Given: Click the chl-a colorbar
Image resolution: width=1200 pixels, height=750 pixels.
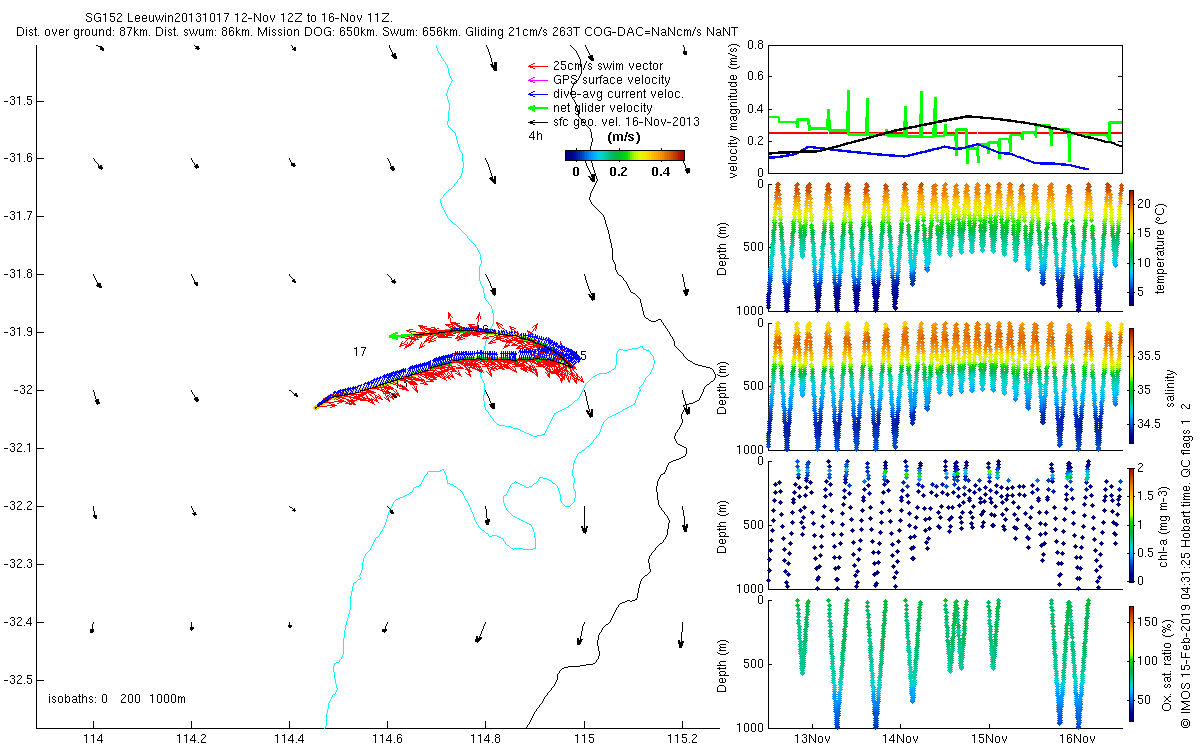Looking at the screenshot, I should (x=1131, y=524).
